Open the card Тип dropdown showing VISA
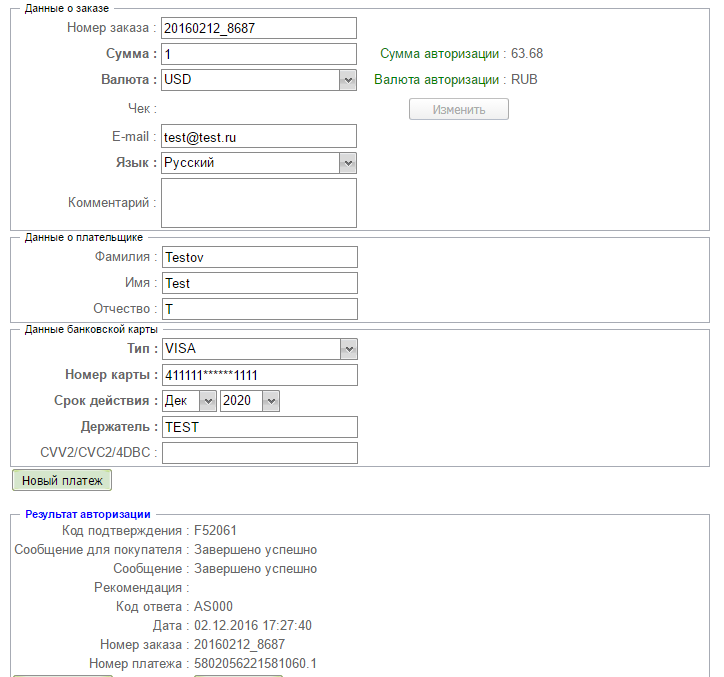 [x=258, y=349]
